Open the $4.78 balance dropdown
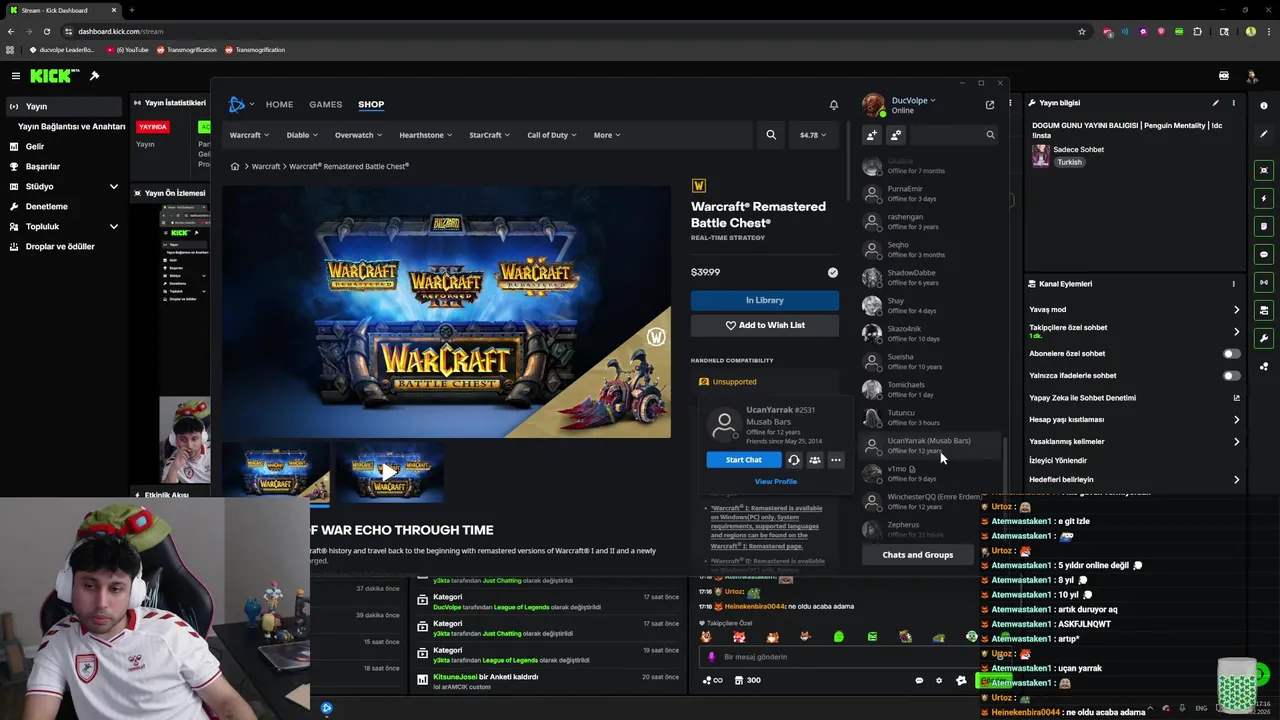The width and height of the screenshot is (1280, 720). tap(813, 135)
